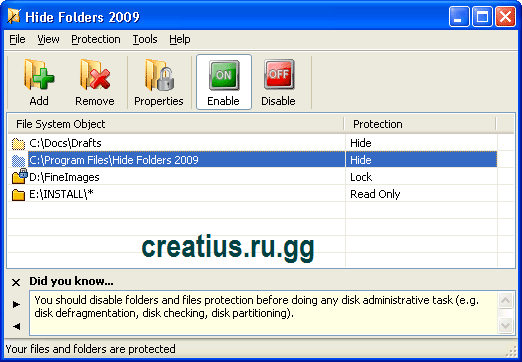Open the Tools menu
This screenshot has height=362, width=522.
click(145, 39)
